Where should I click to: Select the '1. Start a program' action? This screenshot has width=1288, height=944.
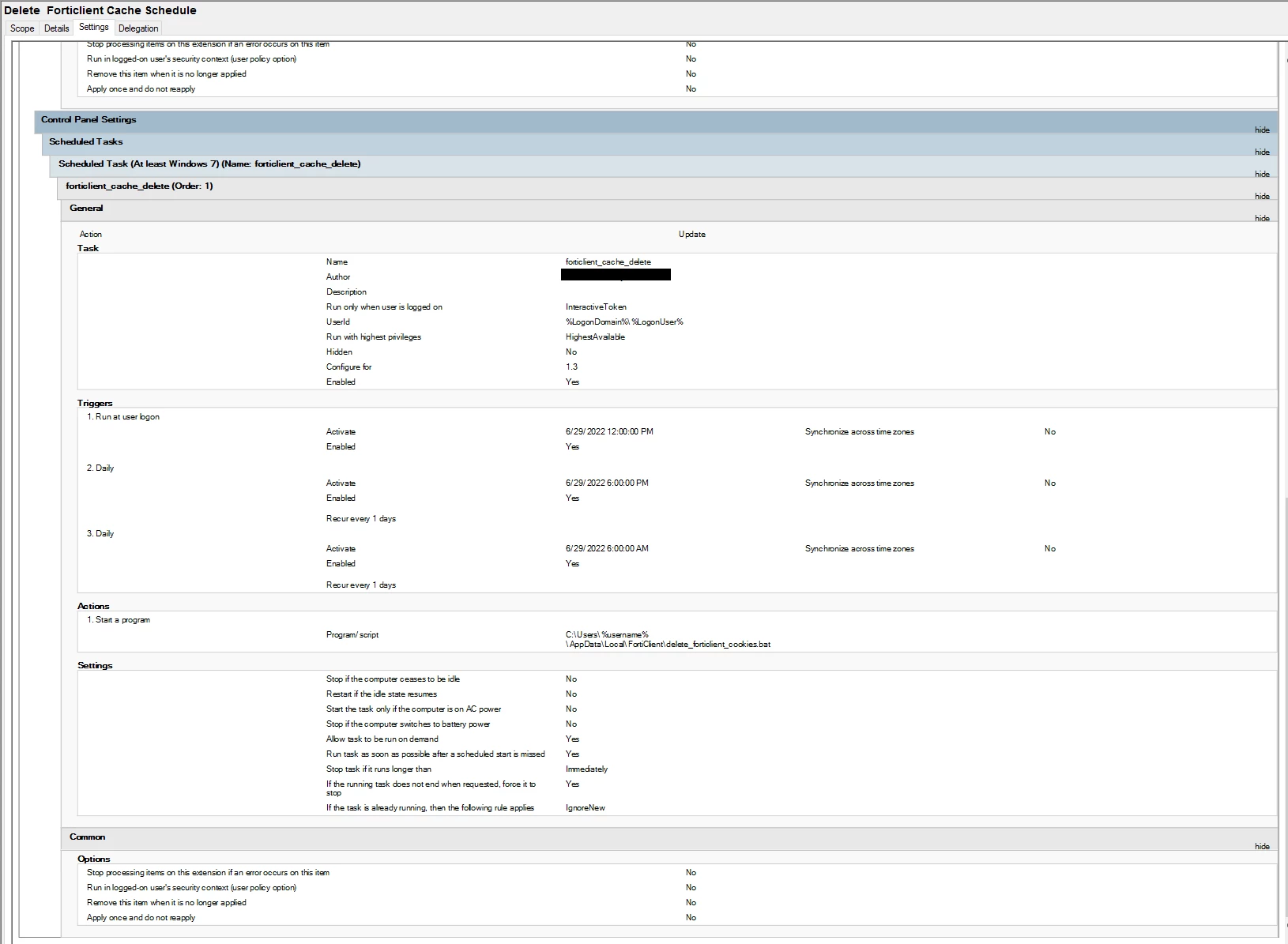(119, 620)
